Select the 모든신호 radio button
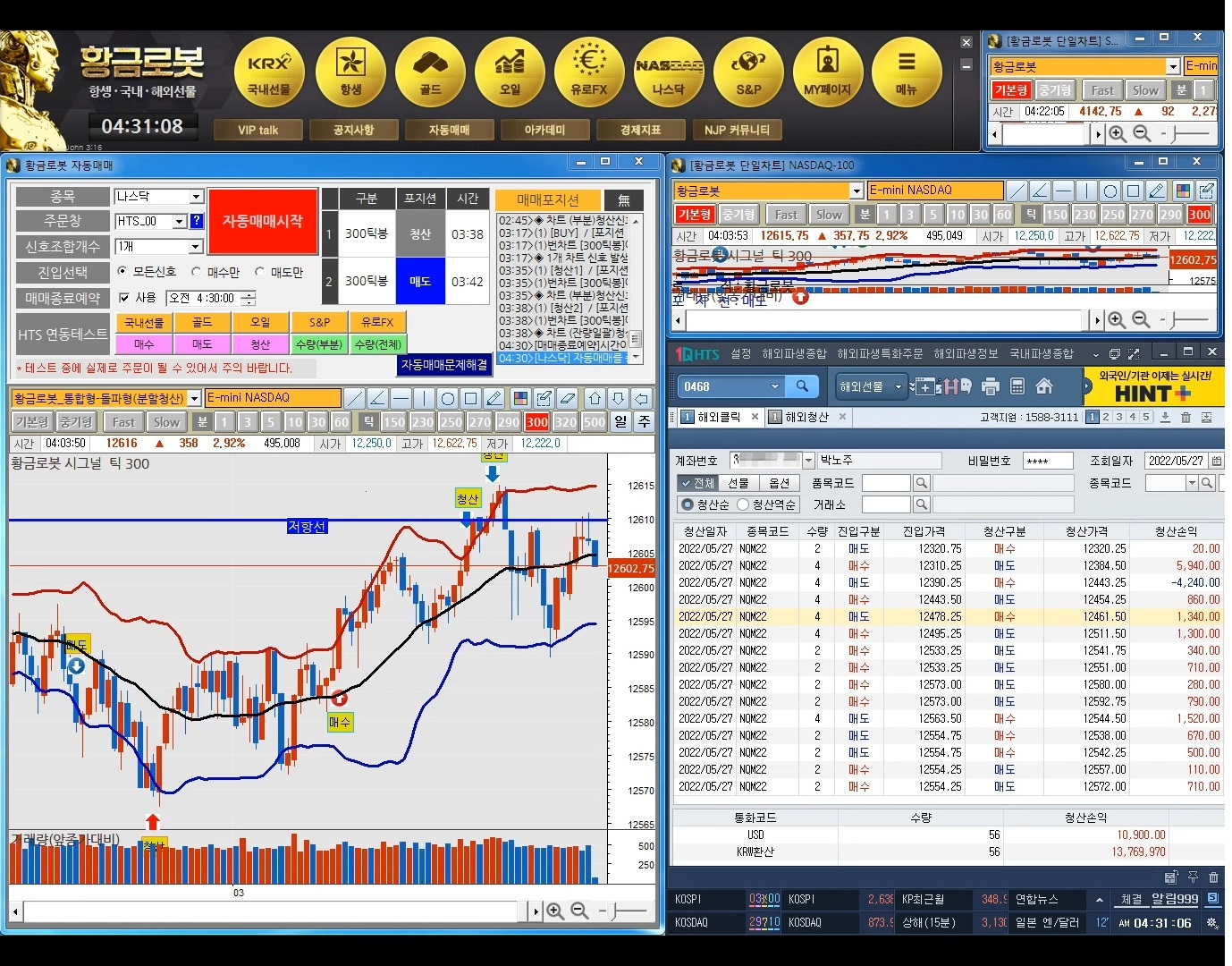 click(122, 271)
